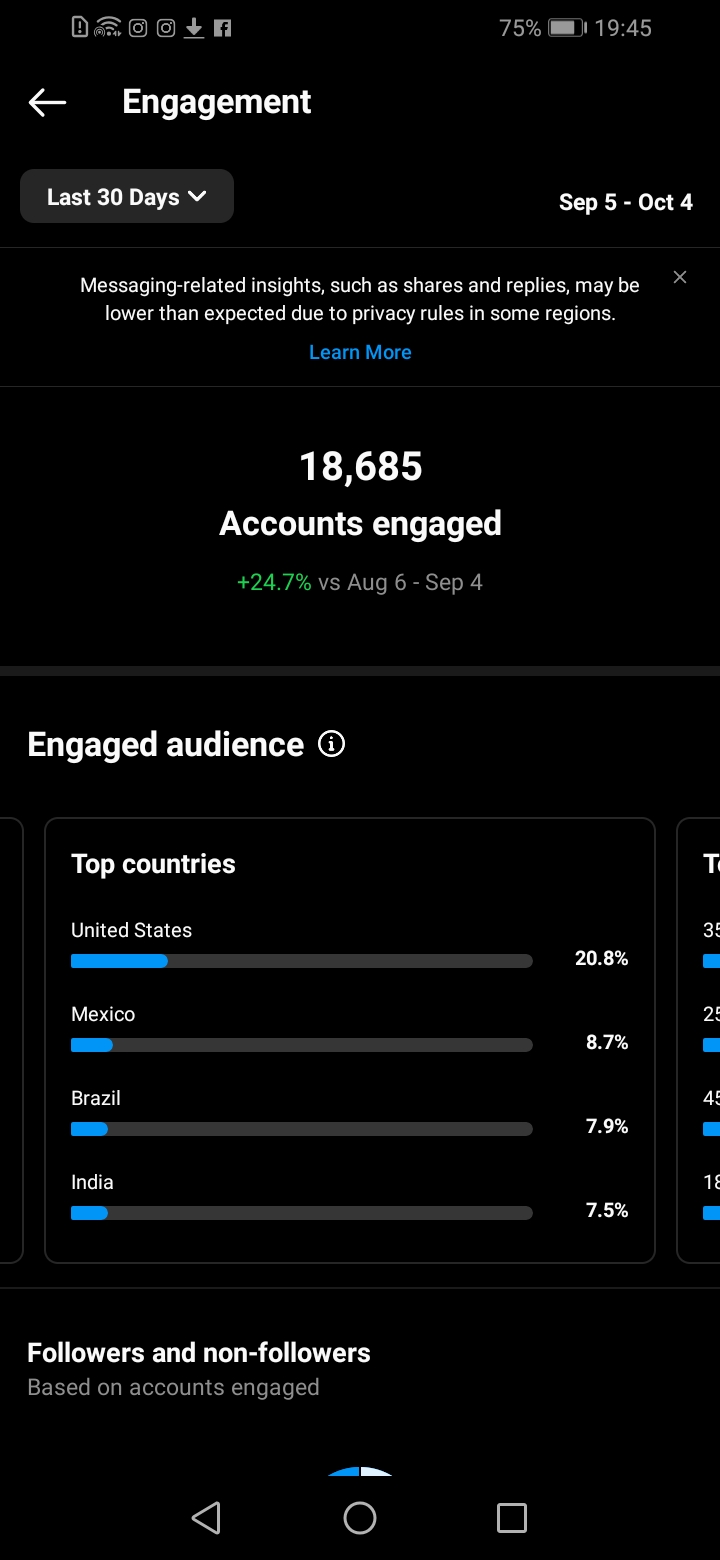The image size is (720, 1560).
Task: Tap the Sep 5 - Oct 4 date range
Action: click(x=625, y=202)
